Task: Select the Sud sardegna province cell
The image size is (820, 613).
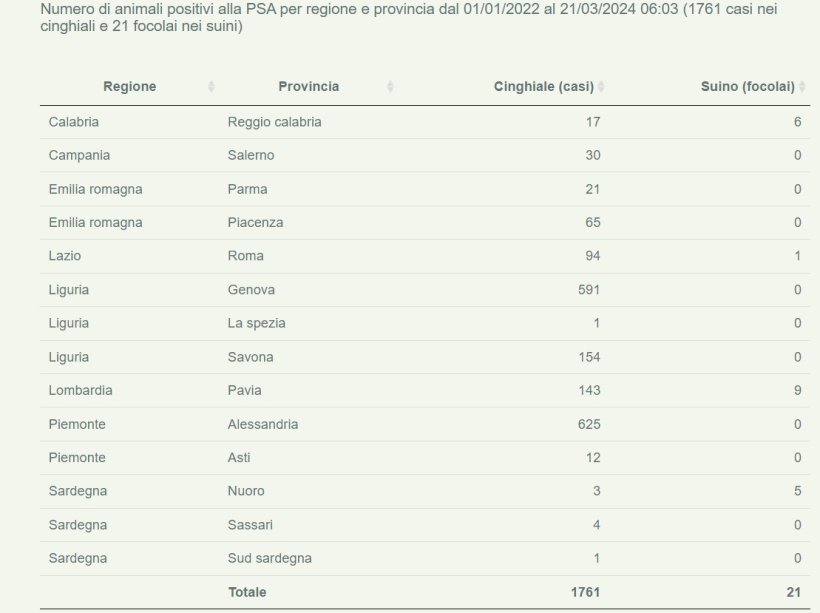Action: (x=270, y=558)
